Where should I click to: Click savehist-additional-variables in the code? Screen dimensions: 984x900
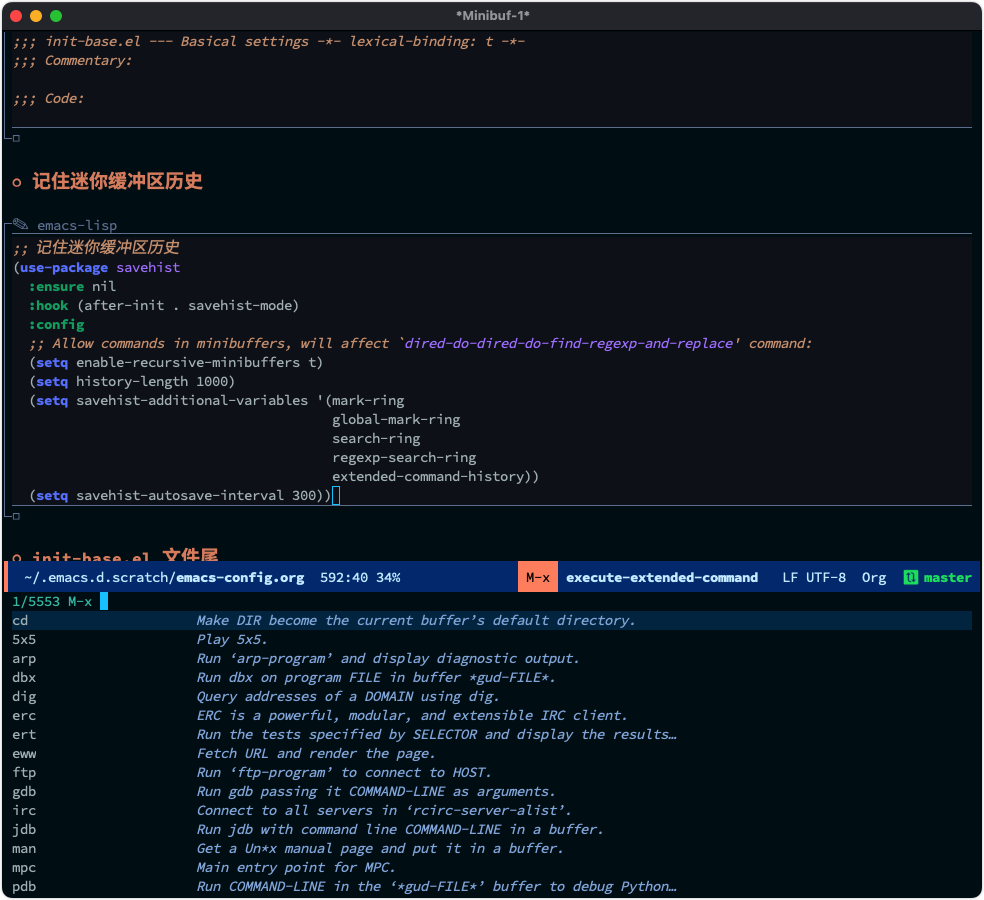192,400
